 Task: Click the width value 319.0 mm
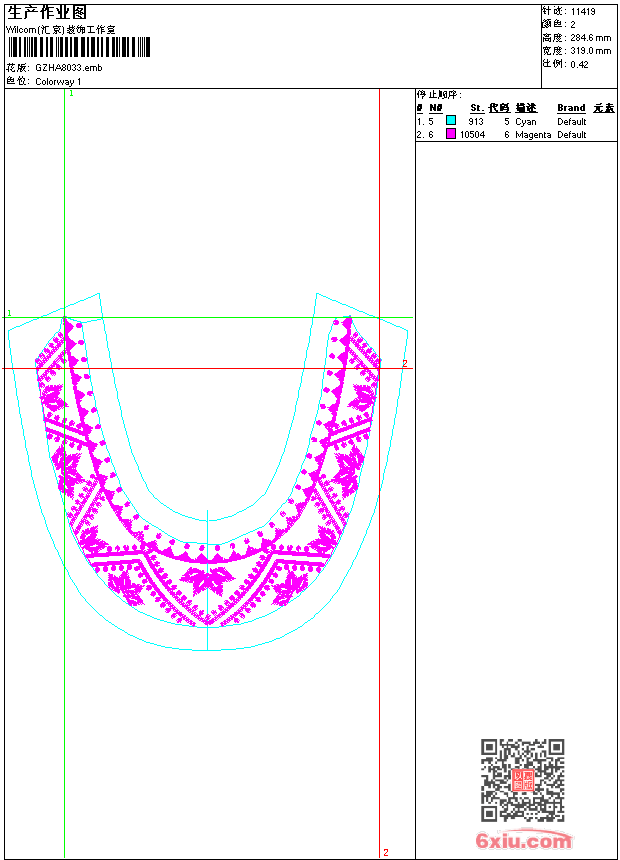click(x=590, y=50)
